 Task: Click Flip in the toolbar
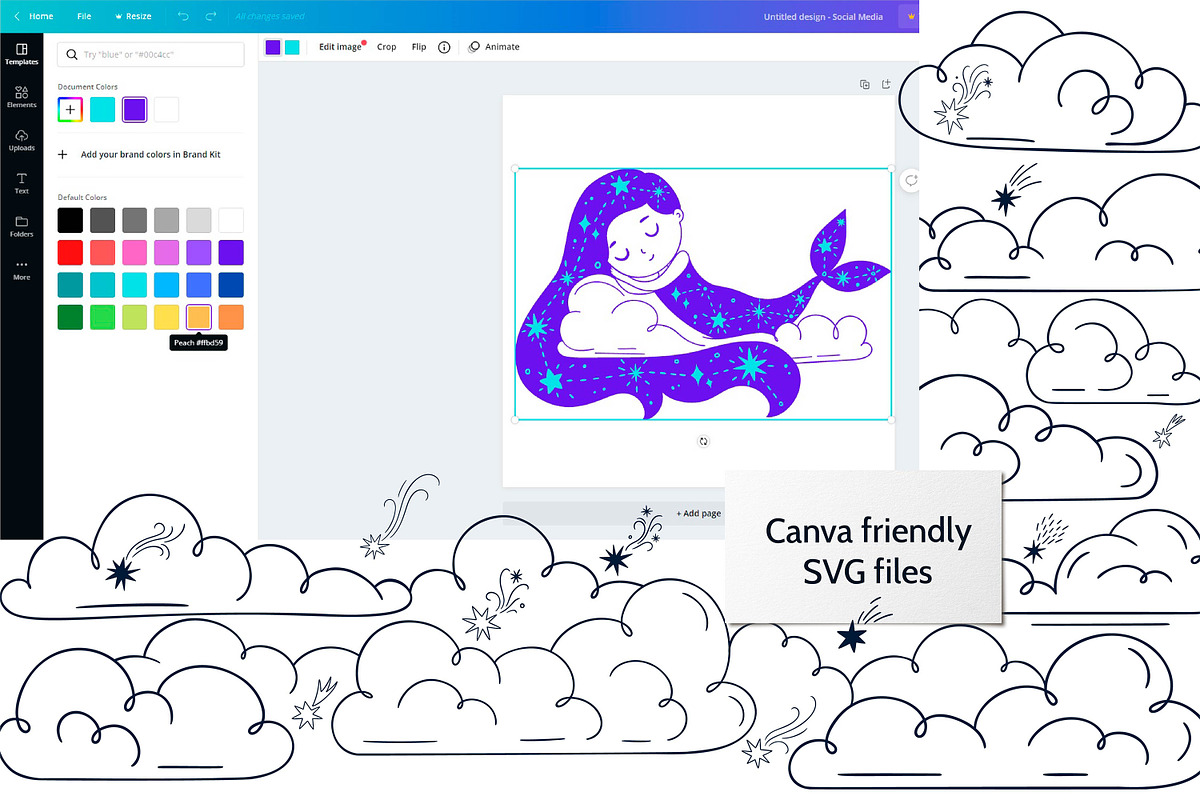pyautogui.click(x=419, y=47)
